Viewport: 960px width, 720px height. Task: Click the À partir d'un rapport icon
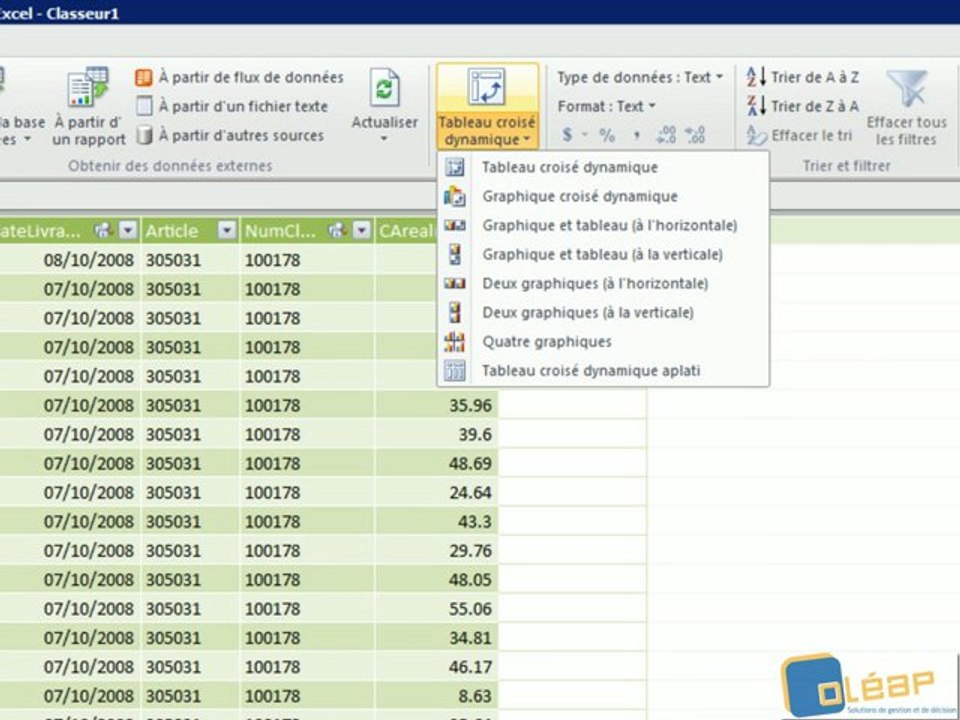click(88, 88)
